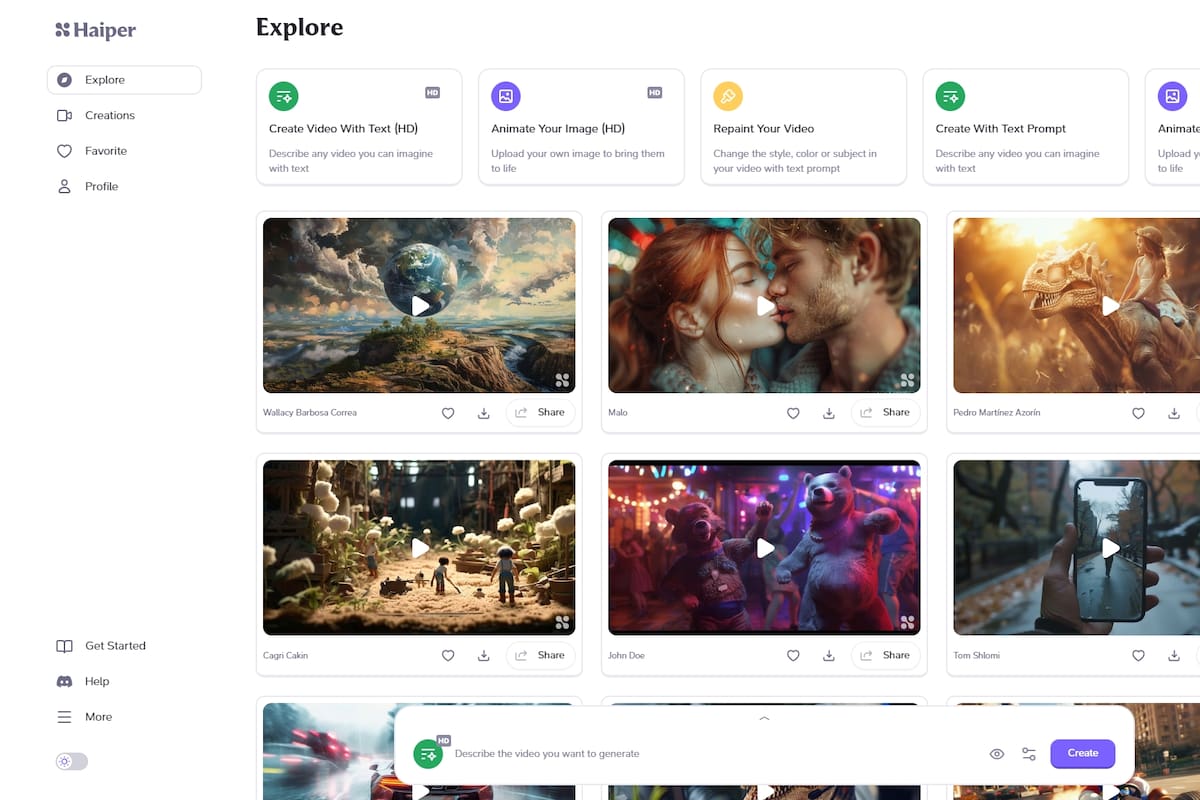Open the Favorite section
The image size is (1200, 800).
[103, 150]
